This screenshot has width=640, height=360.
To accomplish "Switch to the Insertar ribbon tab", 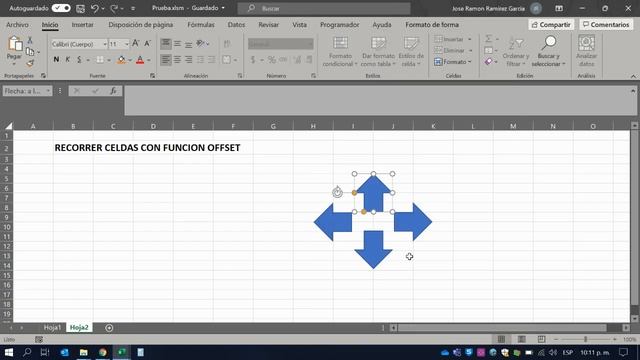I will [x=82, y=25].
